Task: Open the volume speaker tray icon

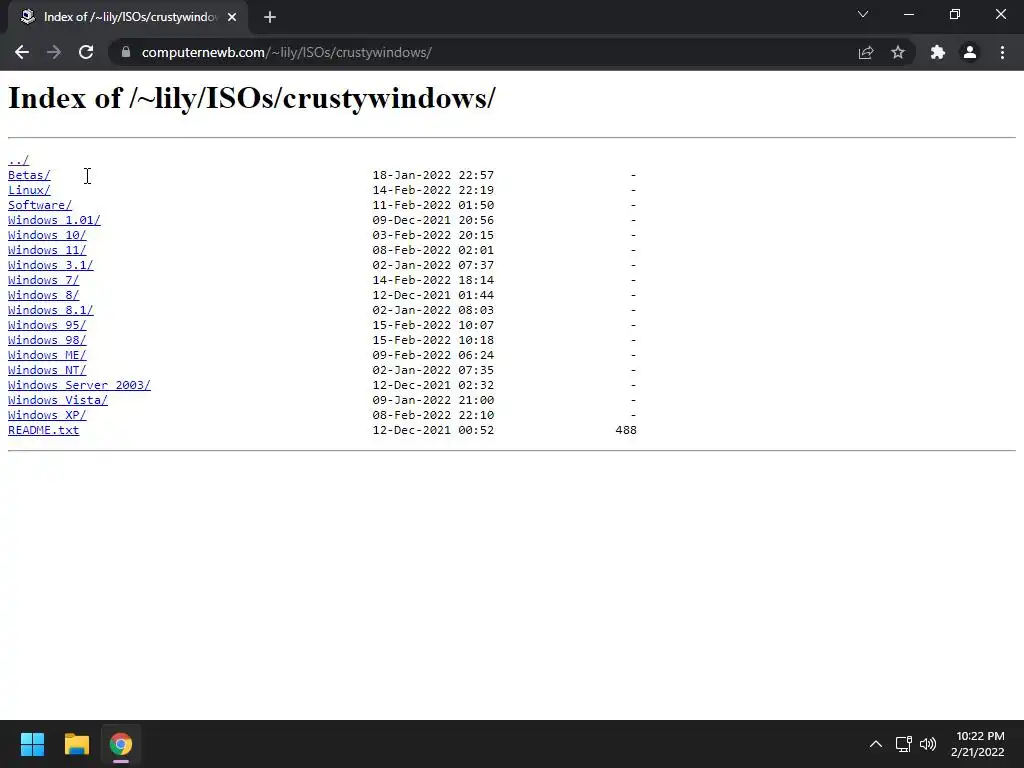Action: tap(928, 744)
